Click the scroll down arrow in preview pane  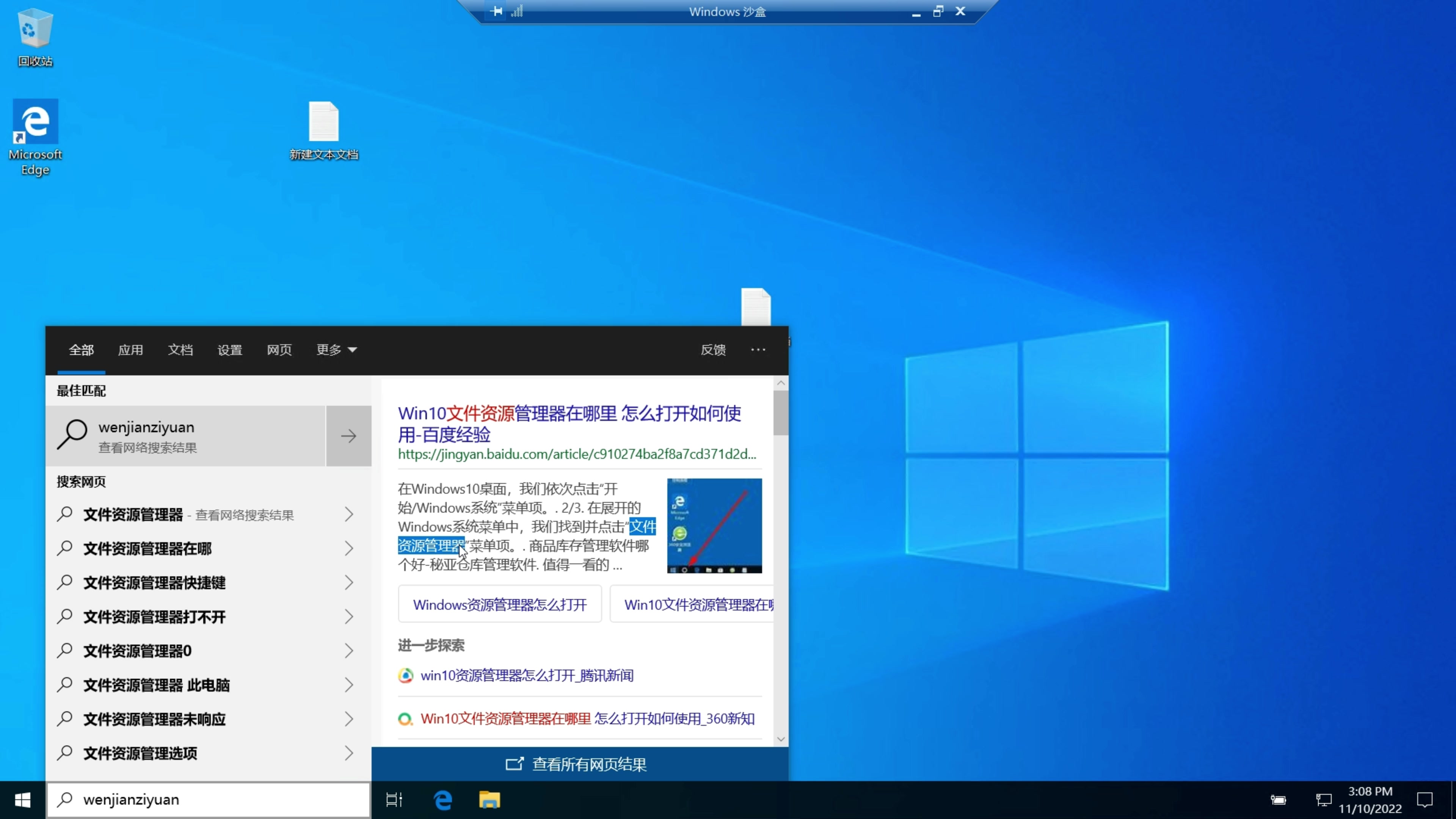781,739
